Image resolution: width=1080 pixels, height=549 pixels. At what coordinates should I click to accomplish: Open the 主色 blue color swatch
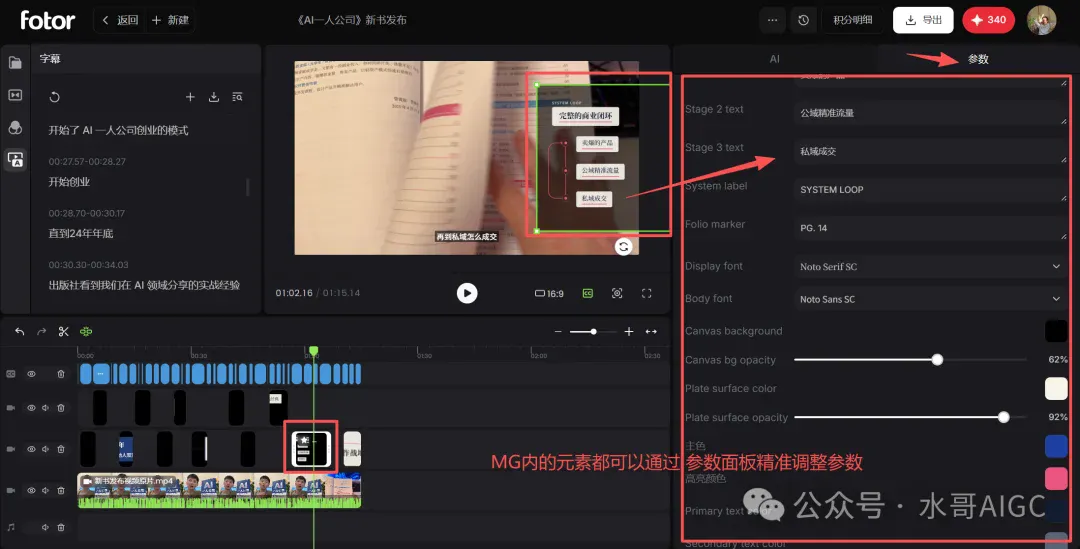point(1056,446)
